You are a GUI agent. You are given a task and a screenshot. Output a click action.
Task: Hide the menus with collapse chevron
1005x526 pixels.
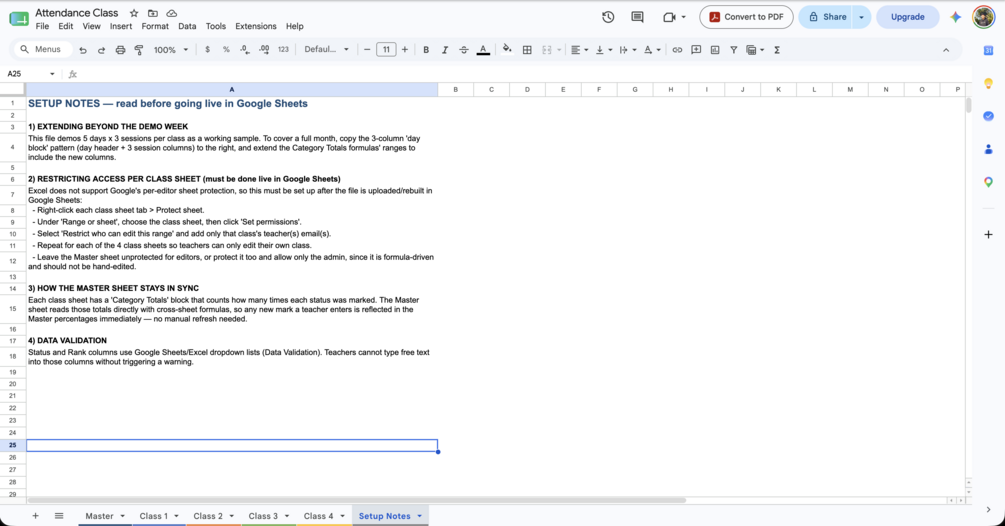946,50
